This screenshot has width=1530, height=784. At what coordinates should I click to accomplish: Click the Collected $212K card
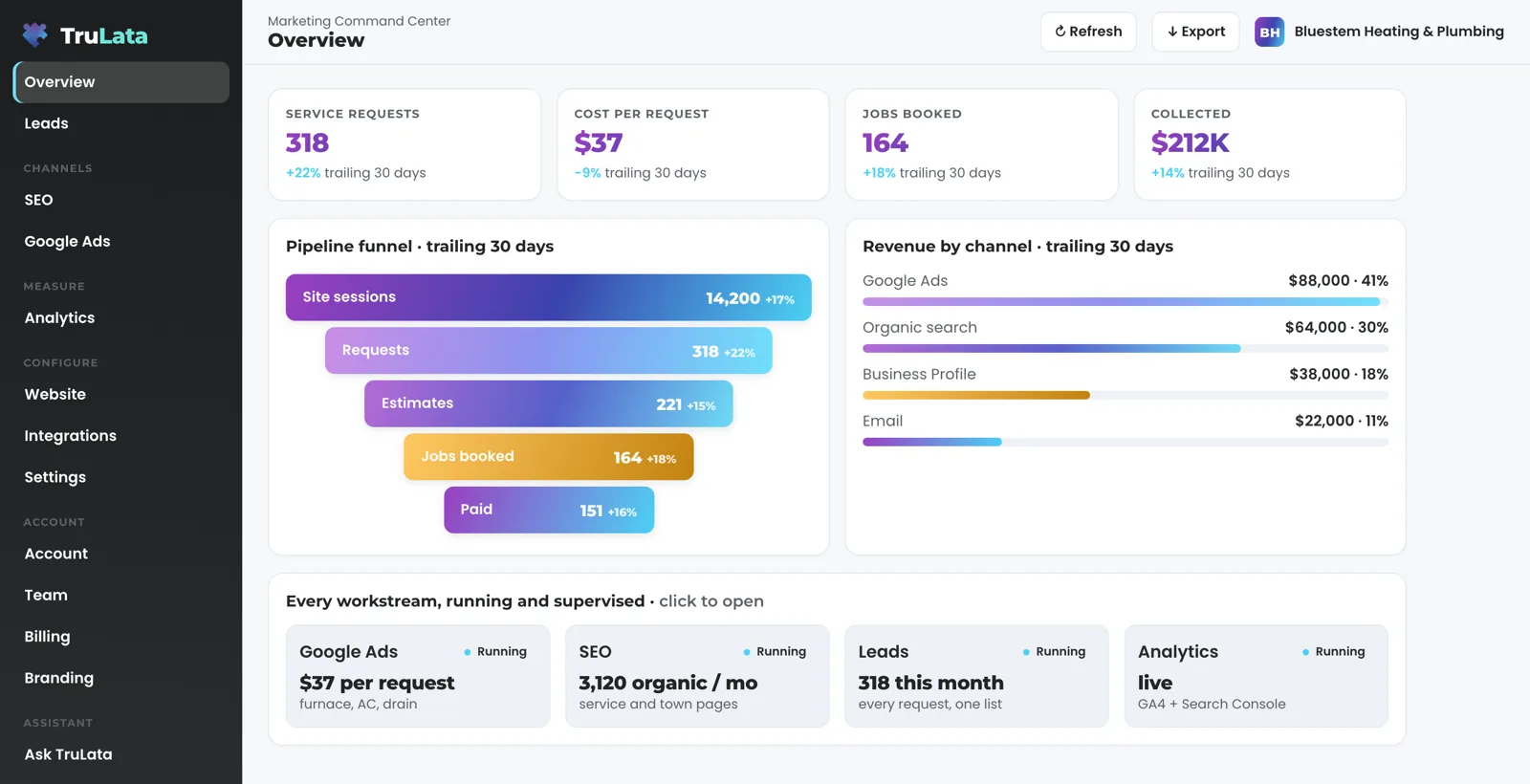(x=1270, y=144)
